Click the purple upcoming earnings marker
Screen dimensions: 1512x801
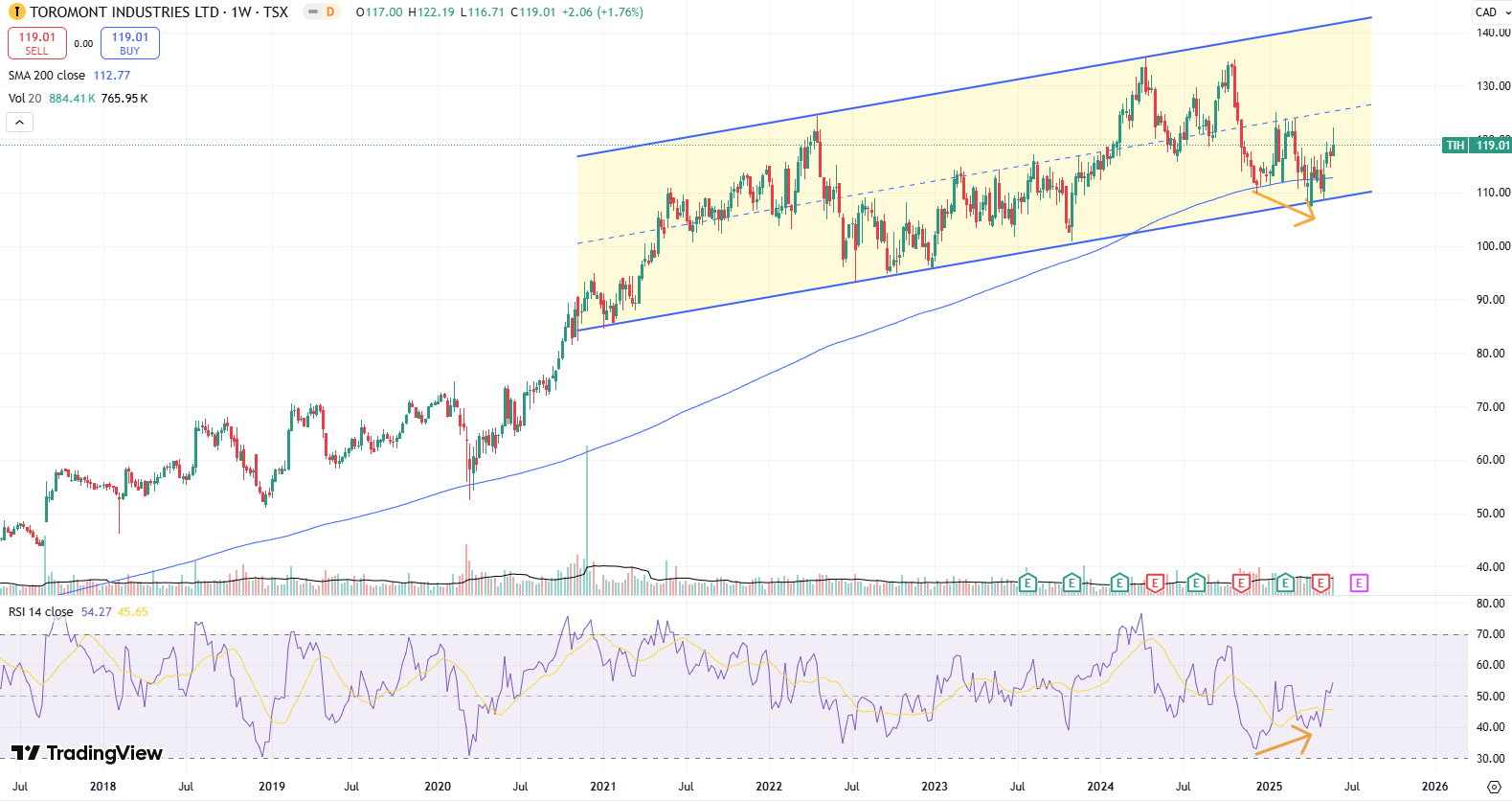(1359, 583)
